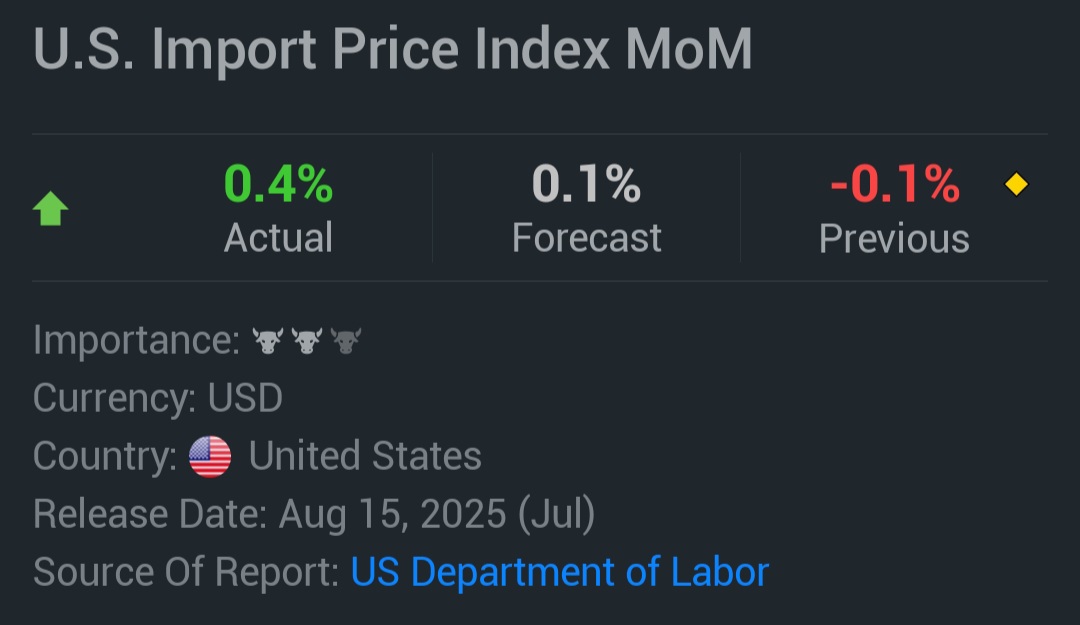Click the Forecast label
Screen dimensions: 1080x625
pyautogui.click(x=586, y=238)
